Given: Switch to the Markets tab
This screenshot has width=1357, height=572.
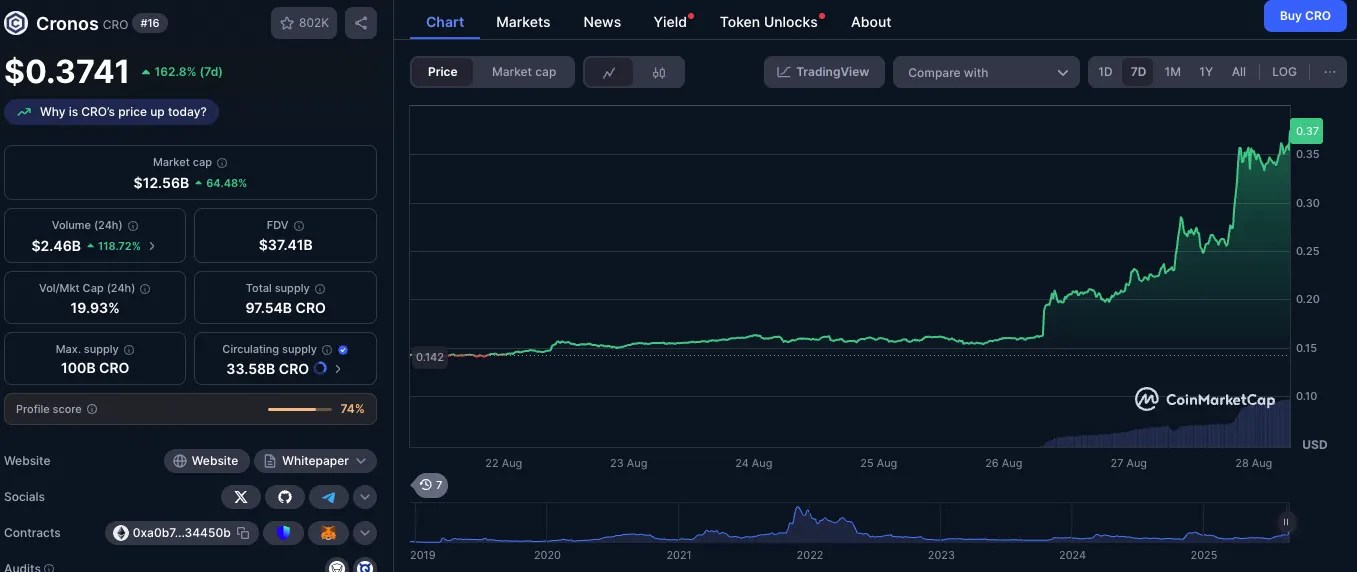Looking at the screenshot, I should [x=523, y=22].
